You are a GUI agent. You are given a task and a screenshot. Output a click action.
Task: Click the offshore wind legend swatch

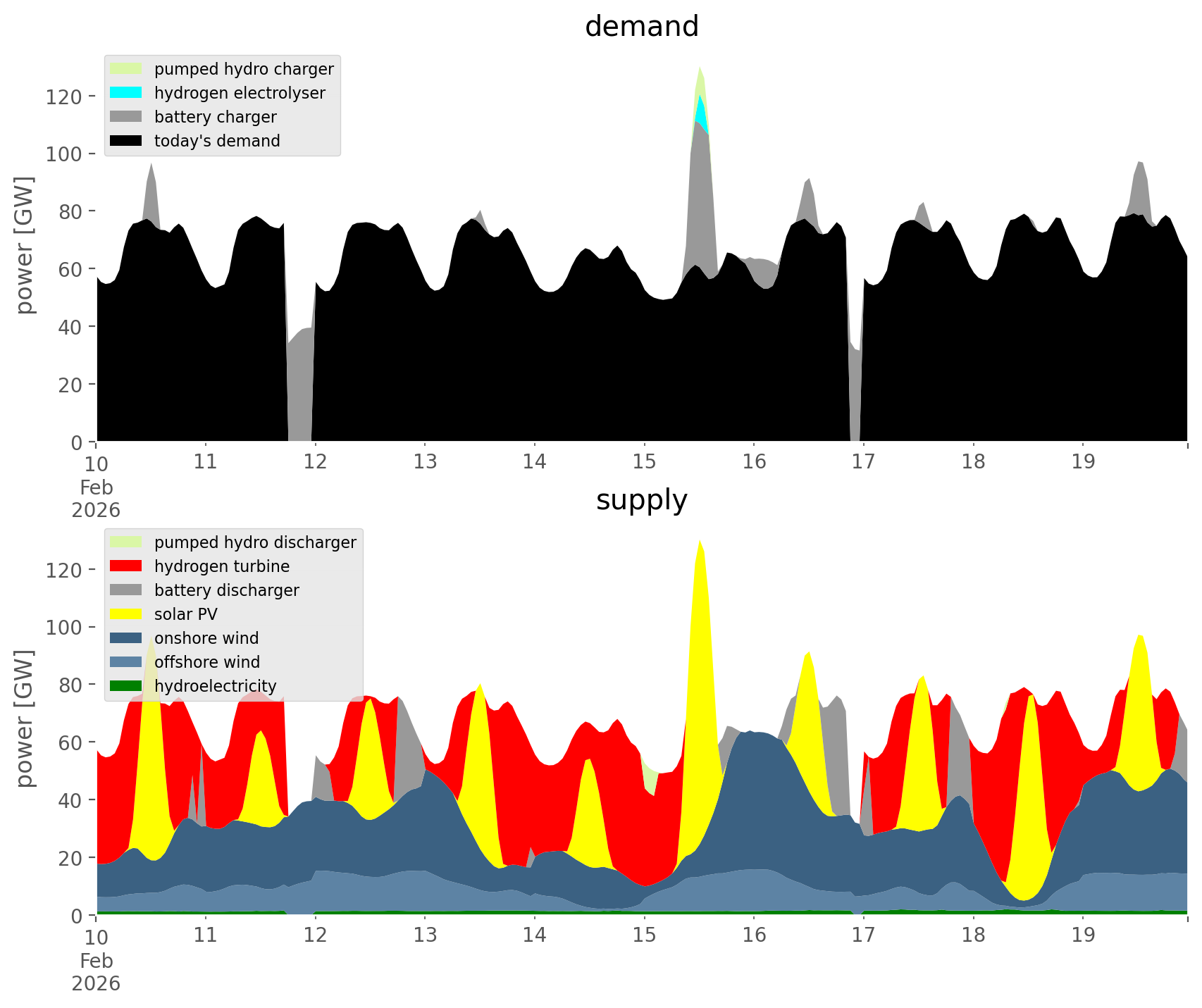126,662
